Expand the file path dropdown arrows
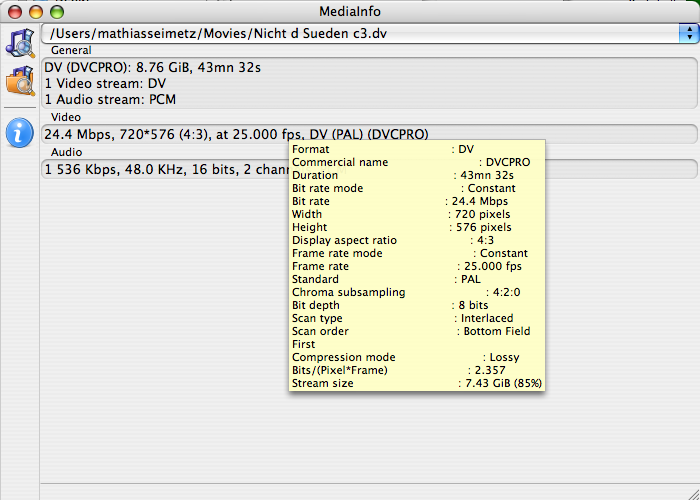The image size is (700, 500). (688, 33)
